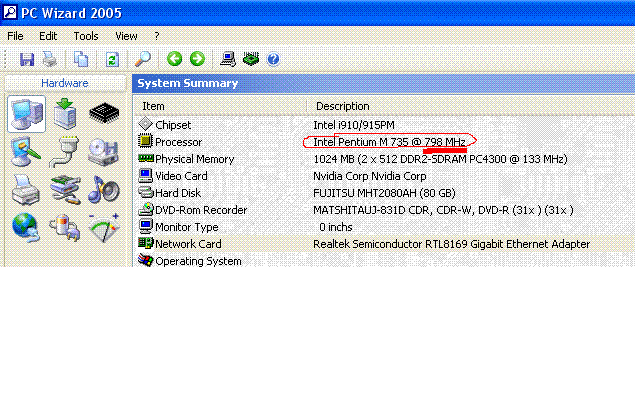The height and width of the screenshot is (400, 640).
Task: Select the Processor row
Action: click(x=384, y=142)
